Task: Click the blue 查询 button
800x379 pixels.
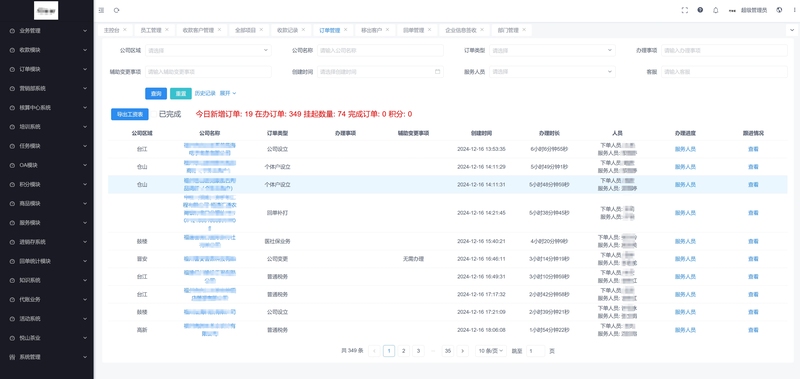Action: (x=156, y=94)
